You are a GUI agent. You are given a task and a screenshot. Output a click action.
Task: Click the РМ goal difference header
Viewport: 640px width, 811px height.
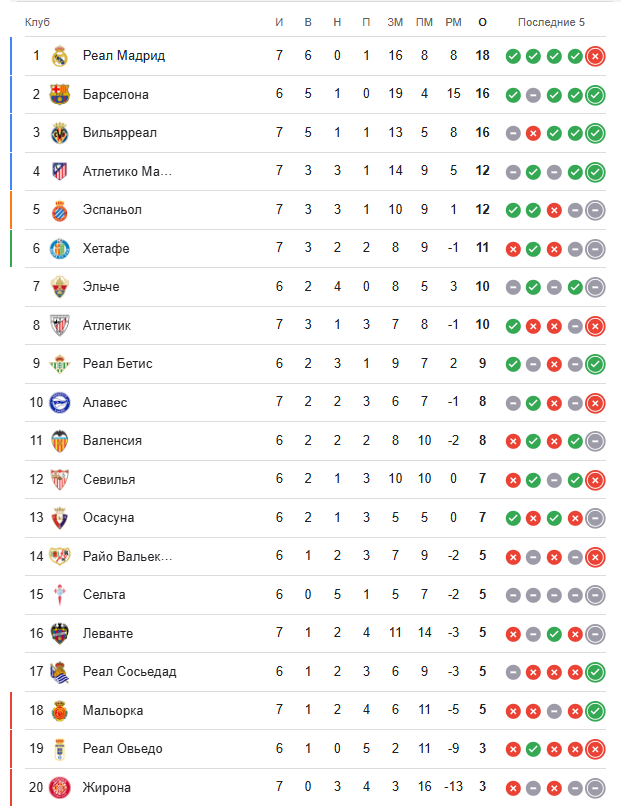454,22
